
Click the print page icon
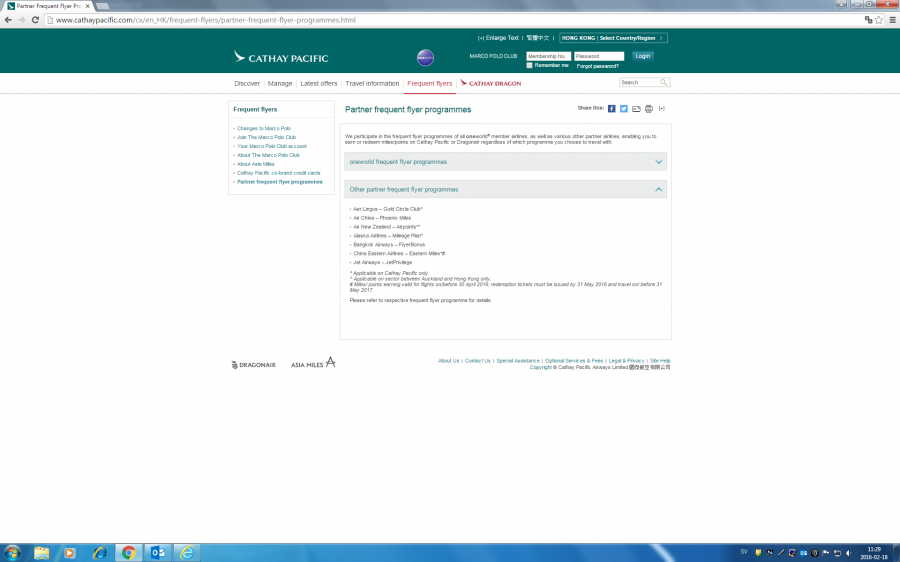(x=648, y=108)
